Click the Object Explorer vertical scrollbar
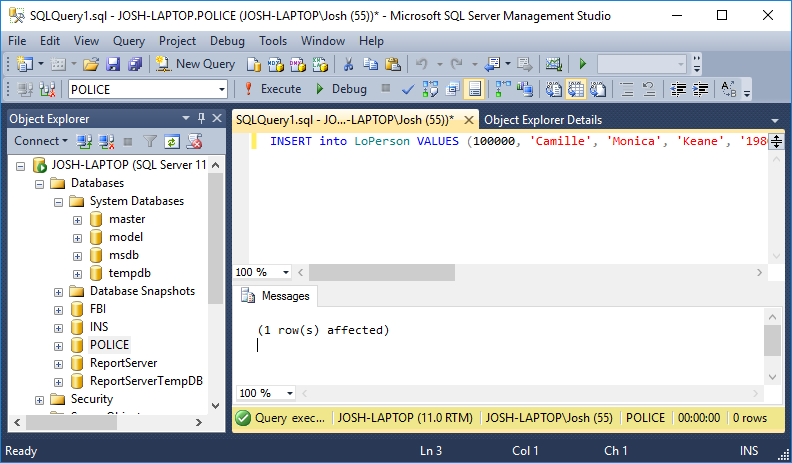The image size is (792, 463). 216,238
